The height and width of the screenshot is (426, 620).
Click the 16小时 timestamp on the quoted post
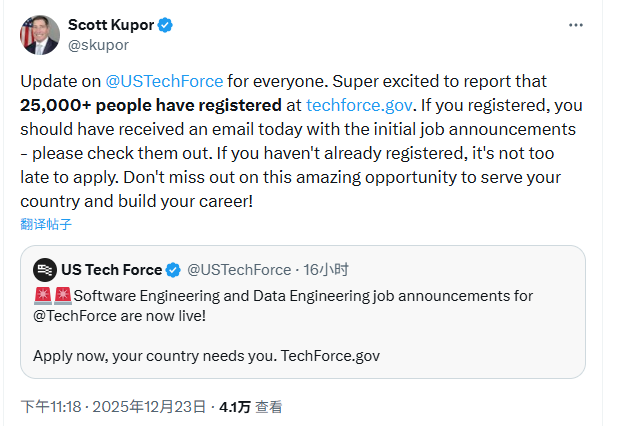pyautogui.click(x=325, y=269)
